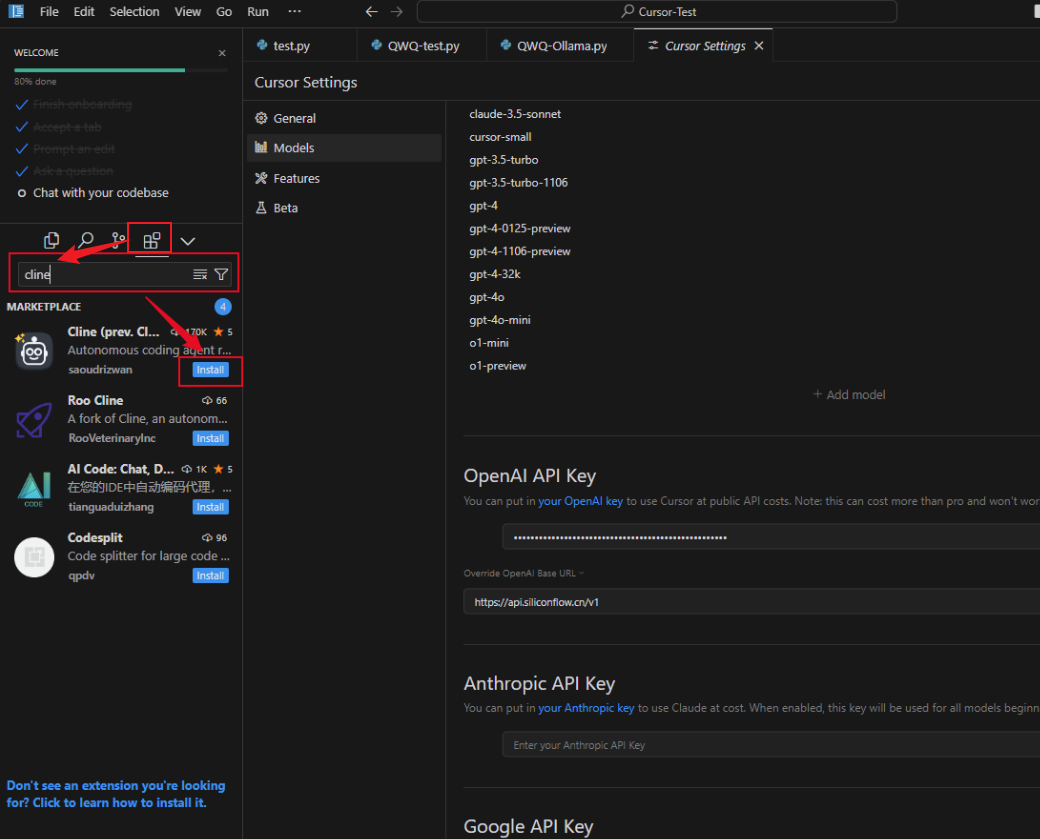
Task: Go back with the left arrow
Action: coord(371,12)
